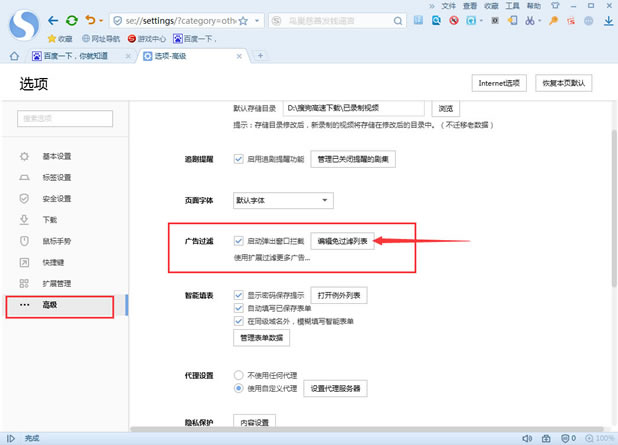The height and width of the screenshot is (445, 618).
Task: Click the back navigation arrow
Action: [53, 19]
